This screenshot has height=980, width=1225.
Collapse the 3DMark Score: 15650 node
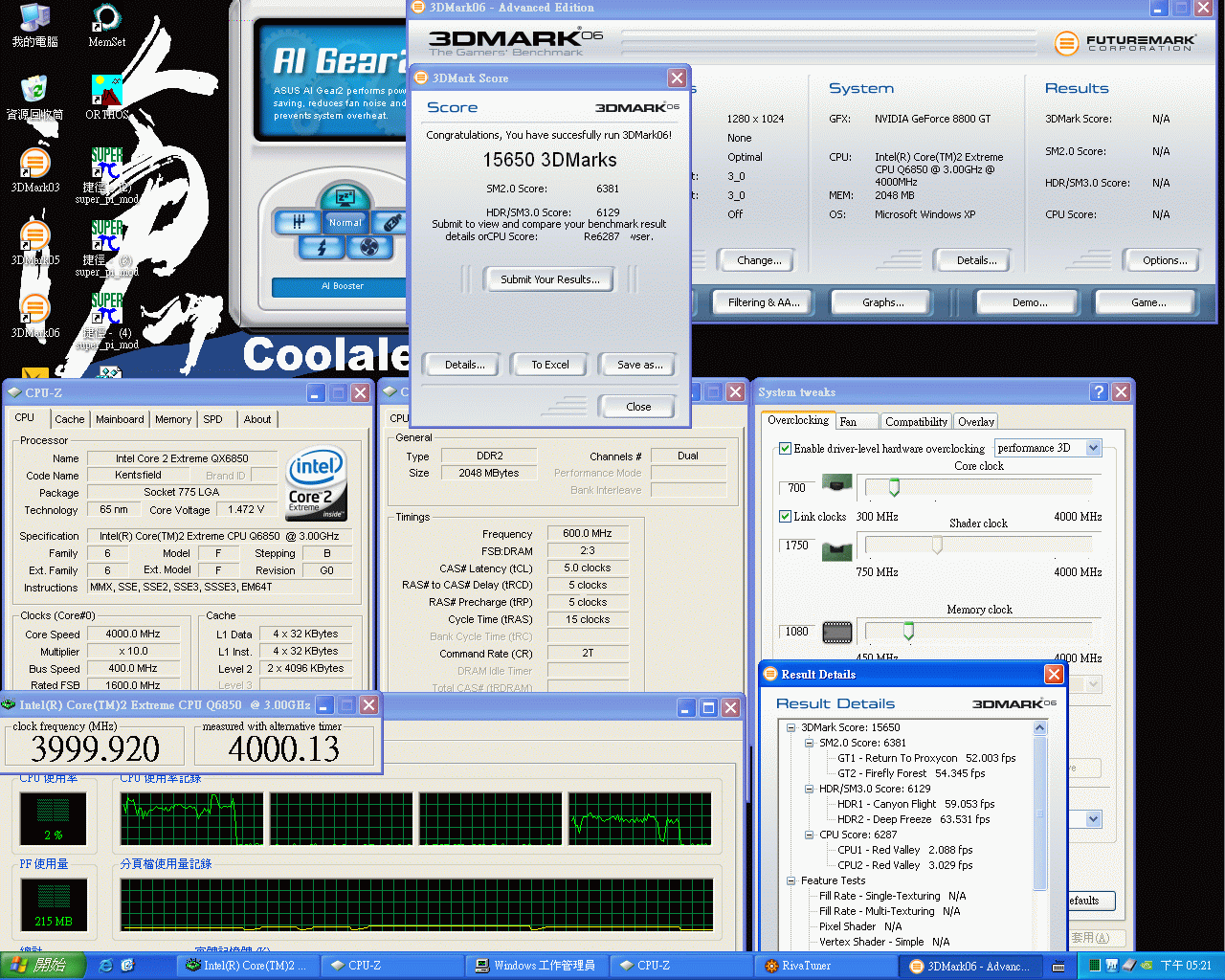coord(791,727)
